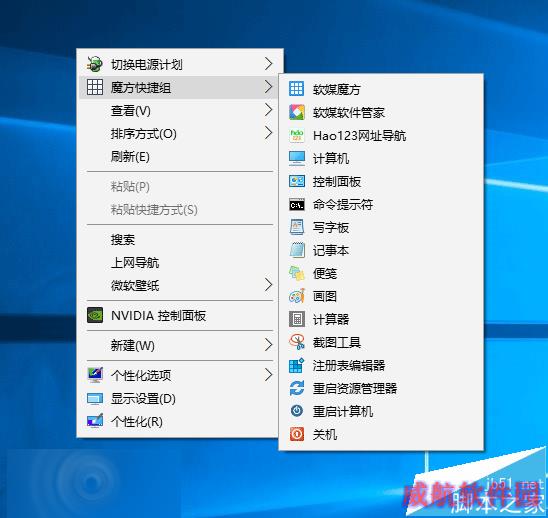548x518 pixels.
Task: Expand the 新建(W) submenu arrow
Action: click(x=268, y=345)
